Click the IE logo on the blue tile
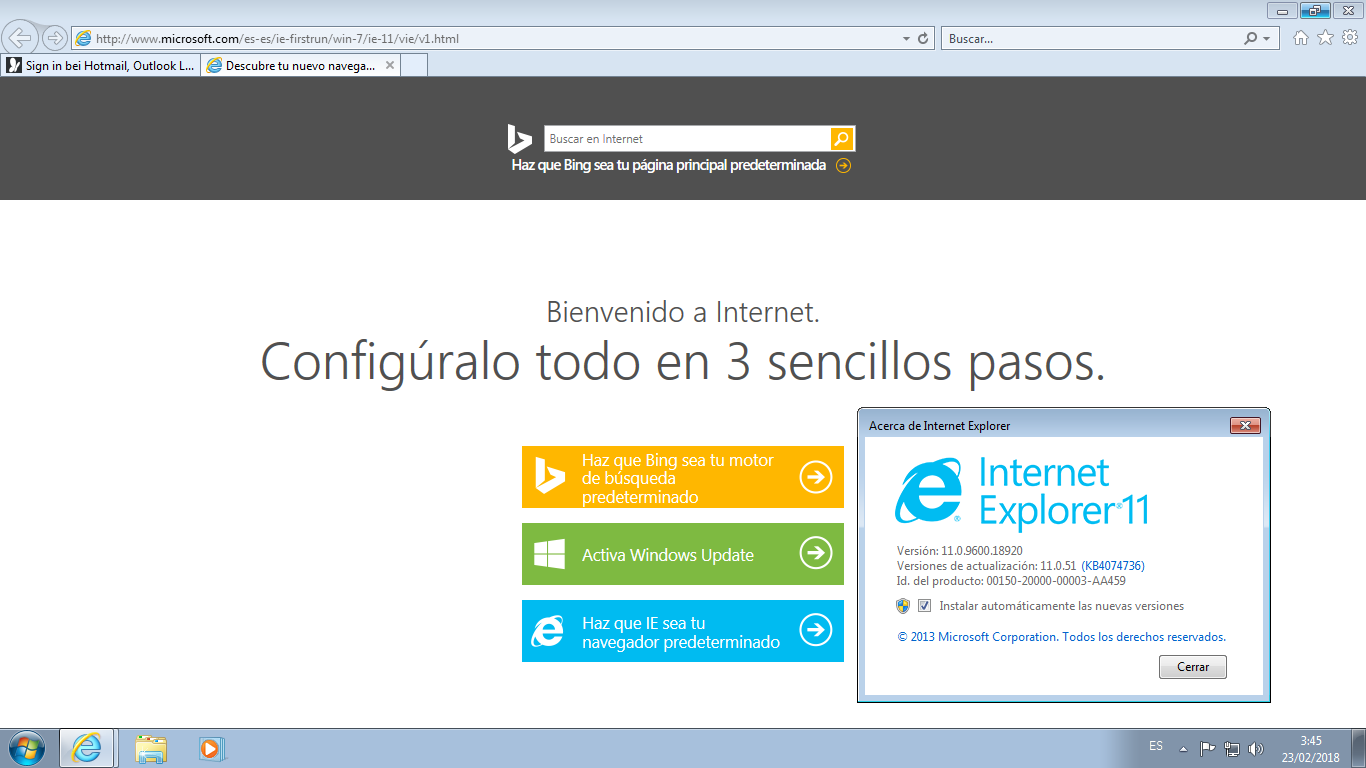The width and height of the screenshot is (1366, 768). (x=548, y=631)
